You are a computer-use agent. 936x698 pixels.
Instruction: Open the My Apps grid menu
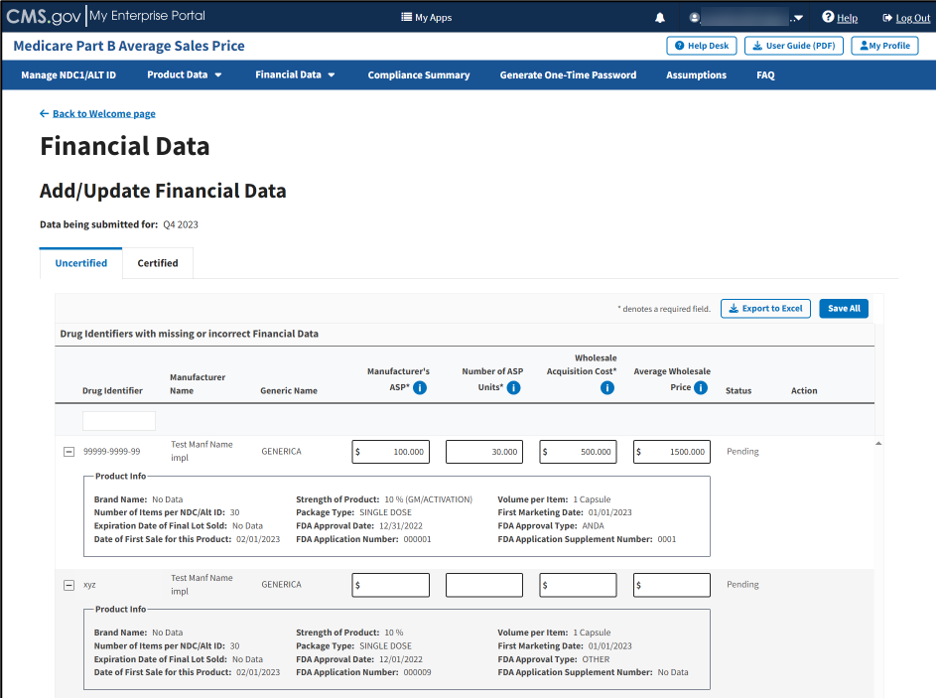[426, 18]
